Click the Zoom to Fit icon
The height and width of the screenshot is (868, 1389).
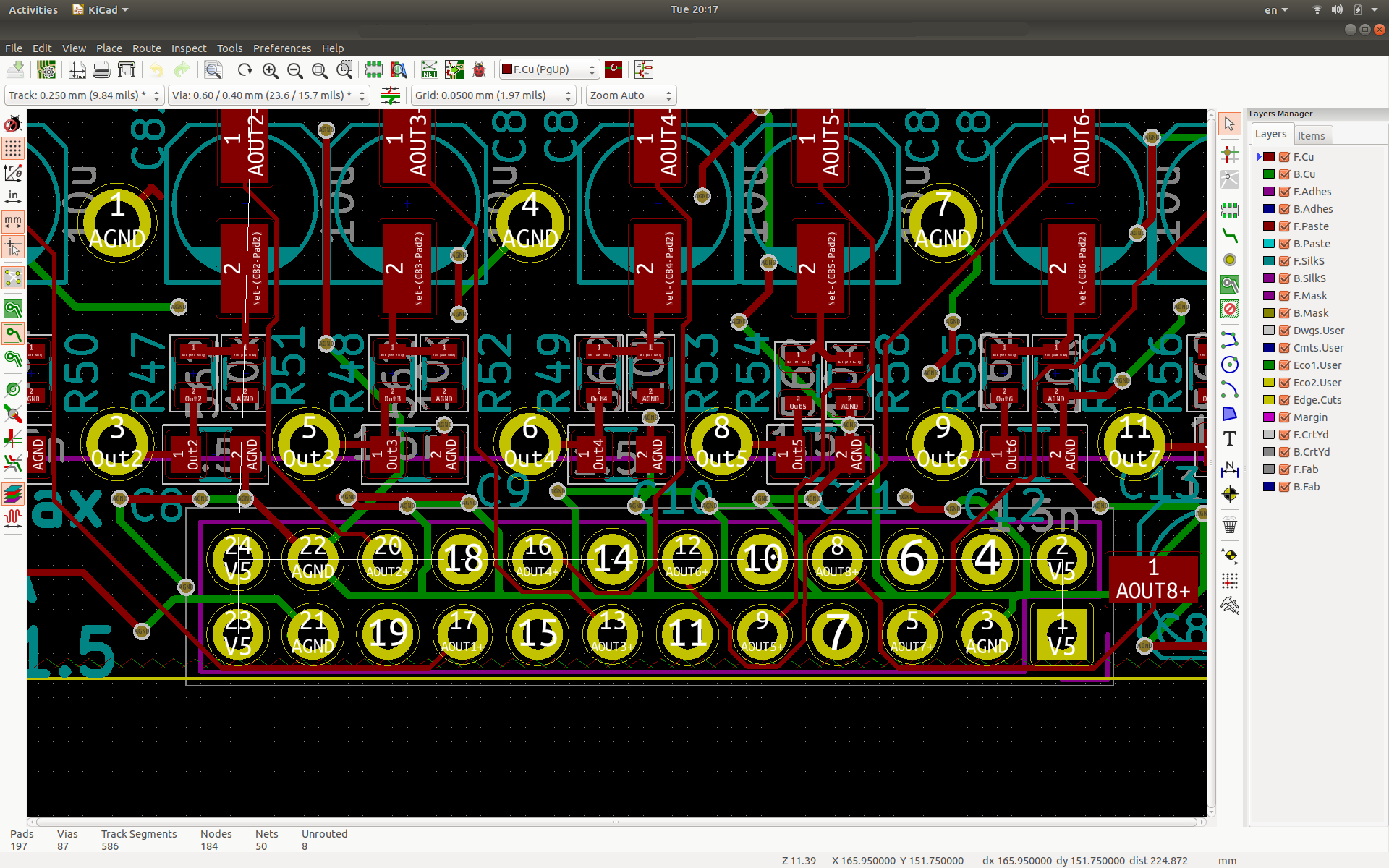pos(319,69)
